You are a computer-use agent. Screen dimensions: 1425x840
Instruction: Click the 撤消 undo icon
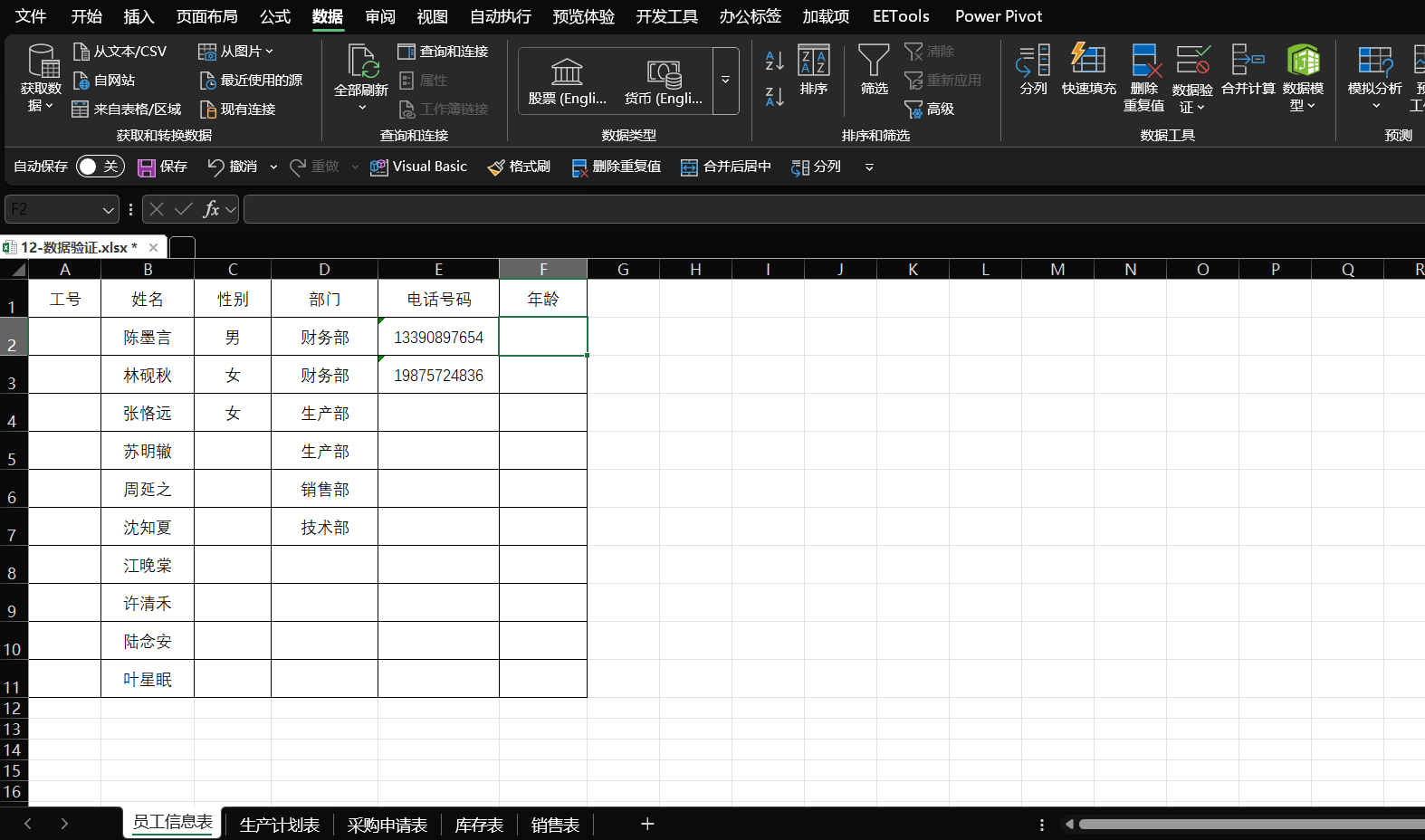pos(215,167)
